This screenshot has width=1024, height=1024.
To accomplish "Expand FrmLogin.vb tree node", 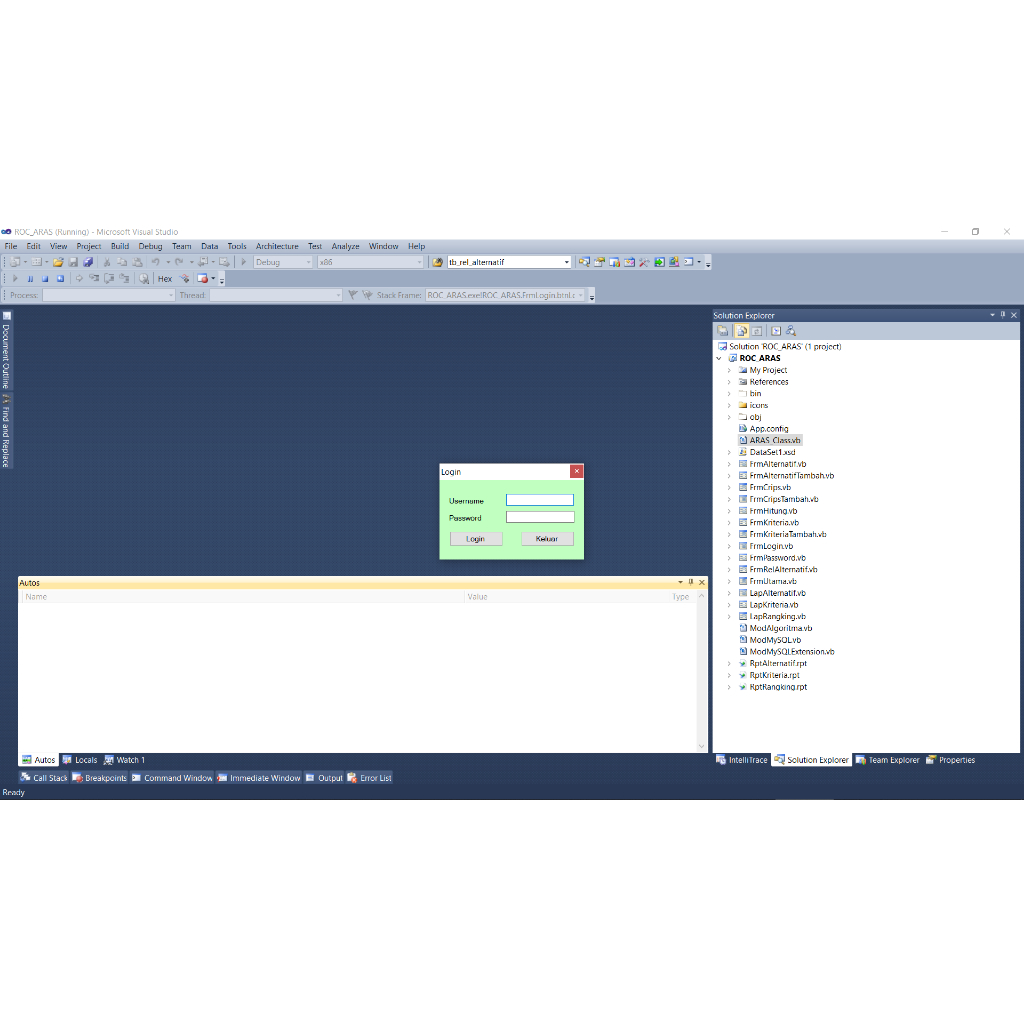I will [729, 546].
